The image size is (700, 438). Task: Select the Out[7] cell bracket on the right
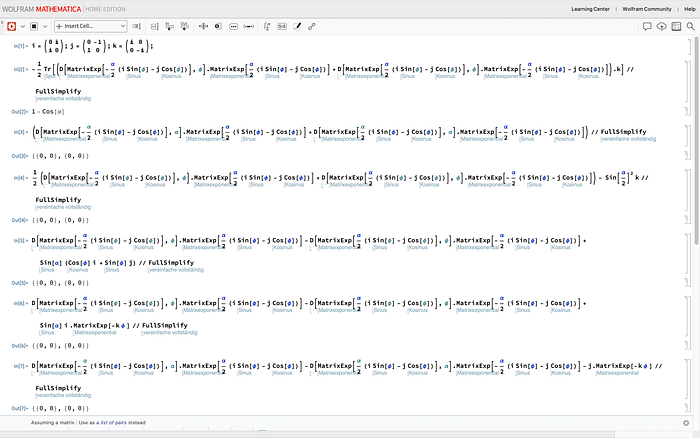coord(686,408)
